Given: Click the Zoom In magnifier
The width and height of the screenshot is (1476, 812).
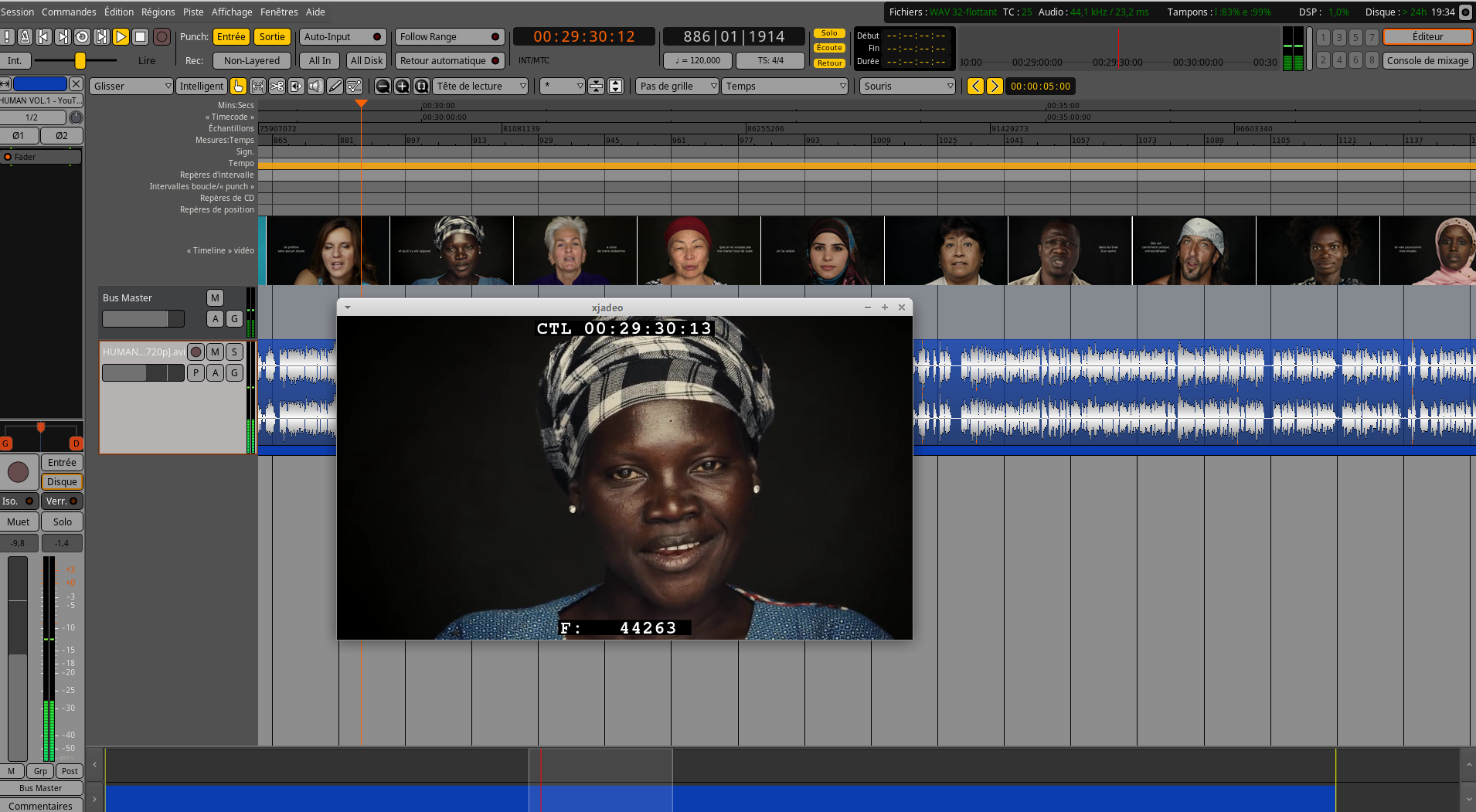Looking at the screenshot, I should [402, 87].
